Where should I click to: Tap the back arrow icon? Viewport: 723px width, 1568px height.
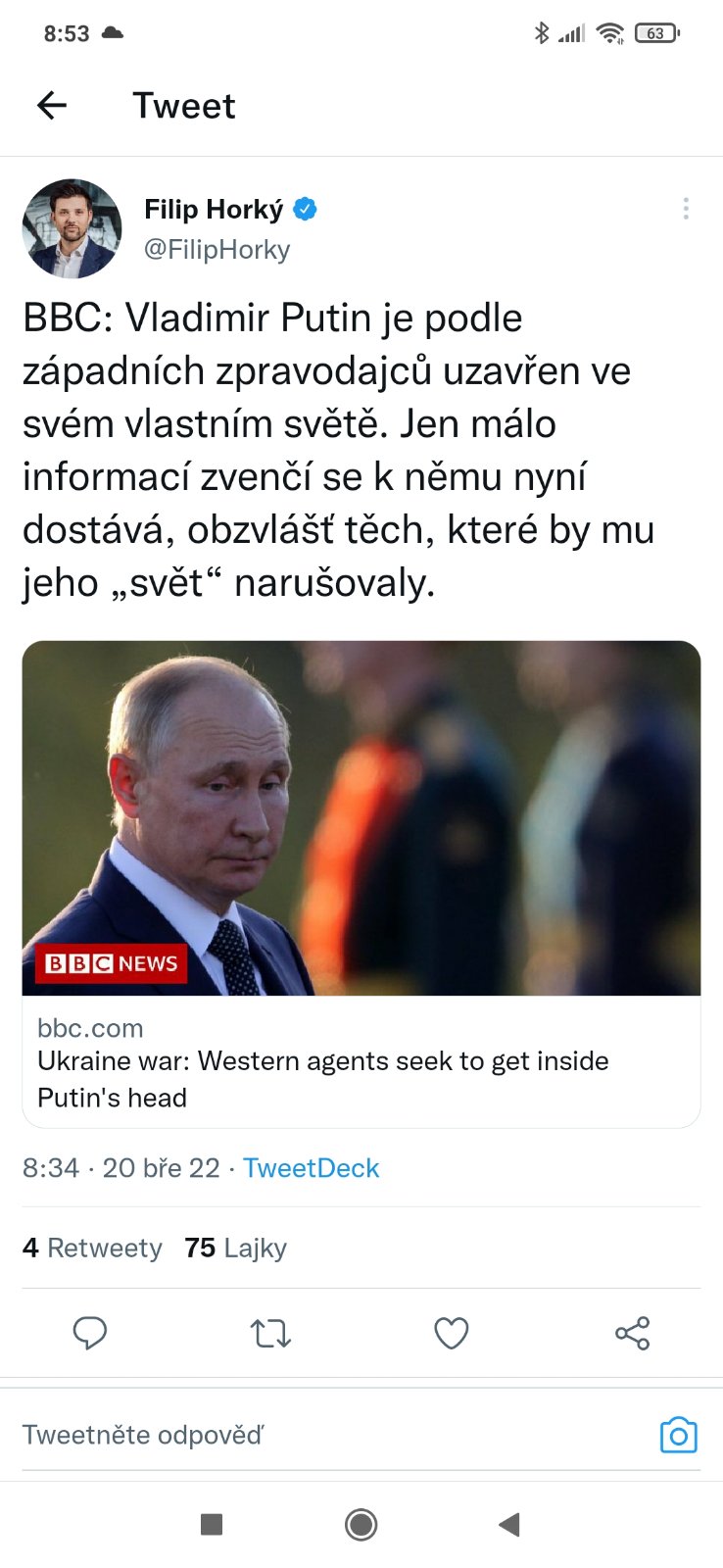pyautogui.click(x=51, y=105)
